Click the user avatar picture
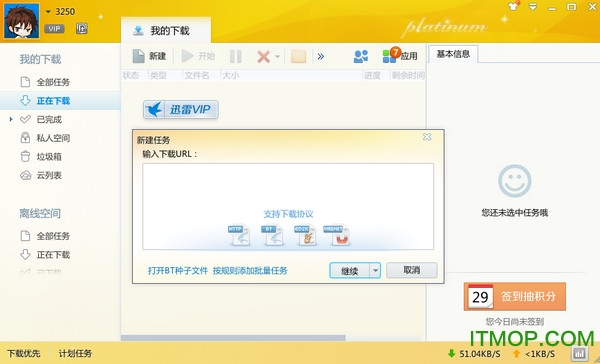 [21, 21]
